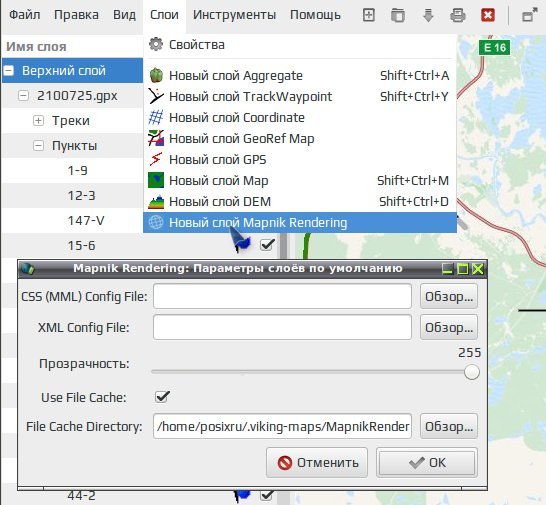Click the Отменить button
Image resolution: width=546 pixels, height=505 pixels.
(x=317, y=463)
